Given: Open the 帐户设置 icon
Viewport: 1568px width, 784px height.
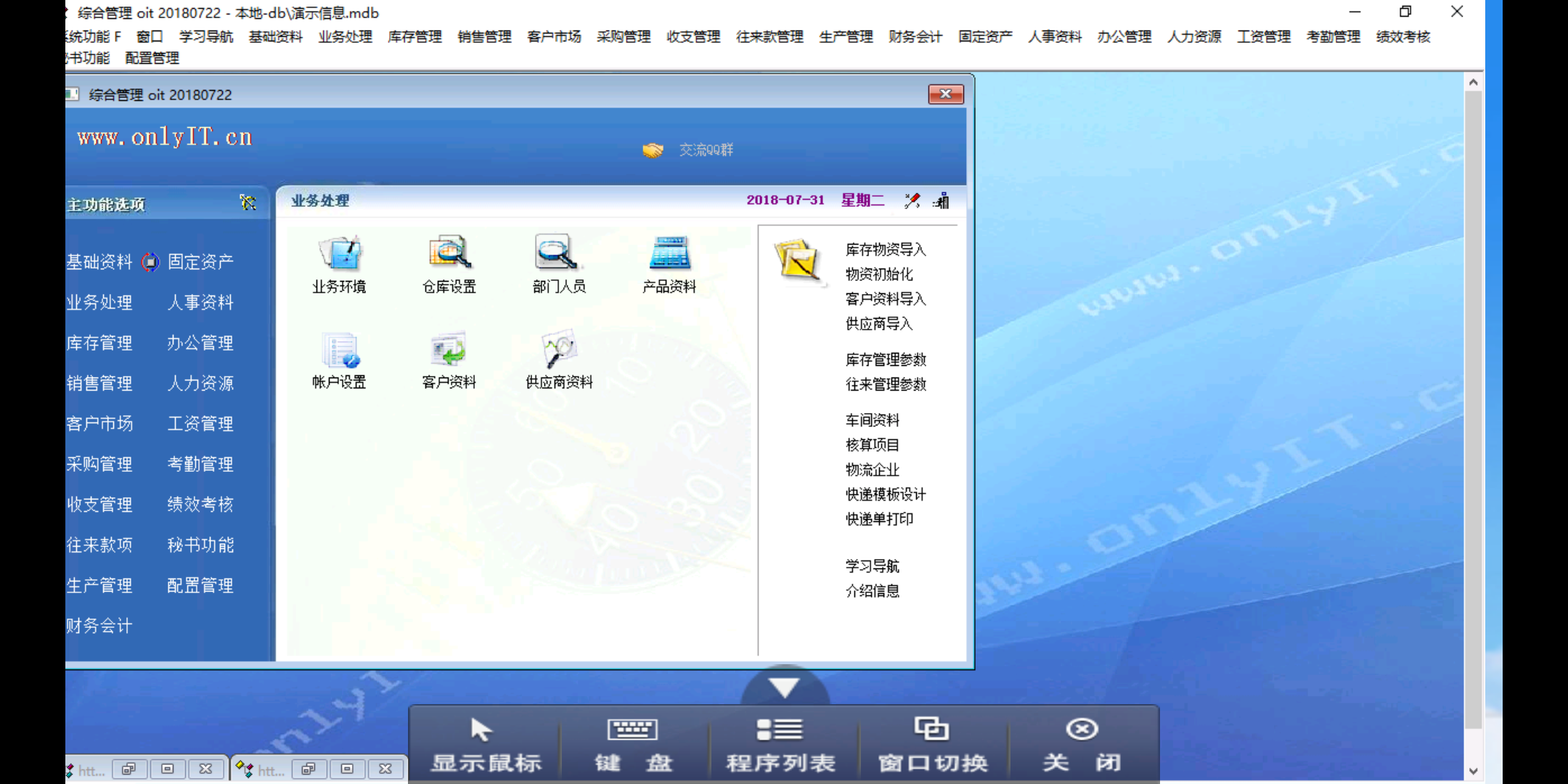Looking at the screenshot, I should point(340,351).
